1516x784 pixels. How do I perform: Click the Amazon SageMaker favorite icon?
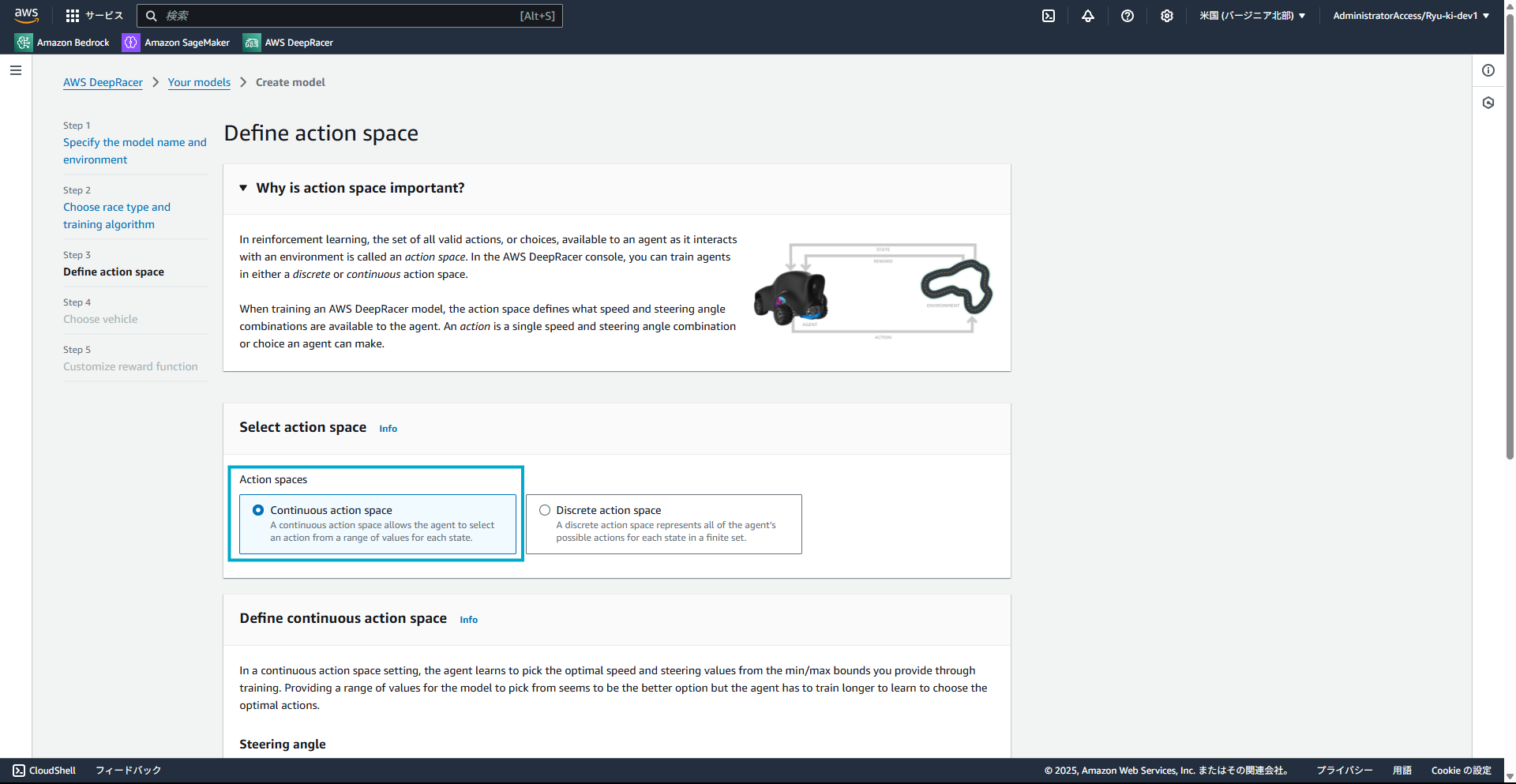(131, 43)
